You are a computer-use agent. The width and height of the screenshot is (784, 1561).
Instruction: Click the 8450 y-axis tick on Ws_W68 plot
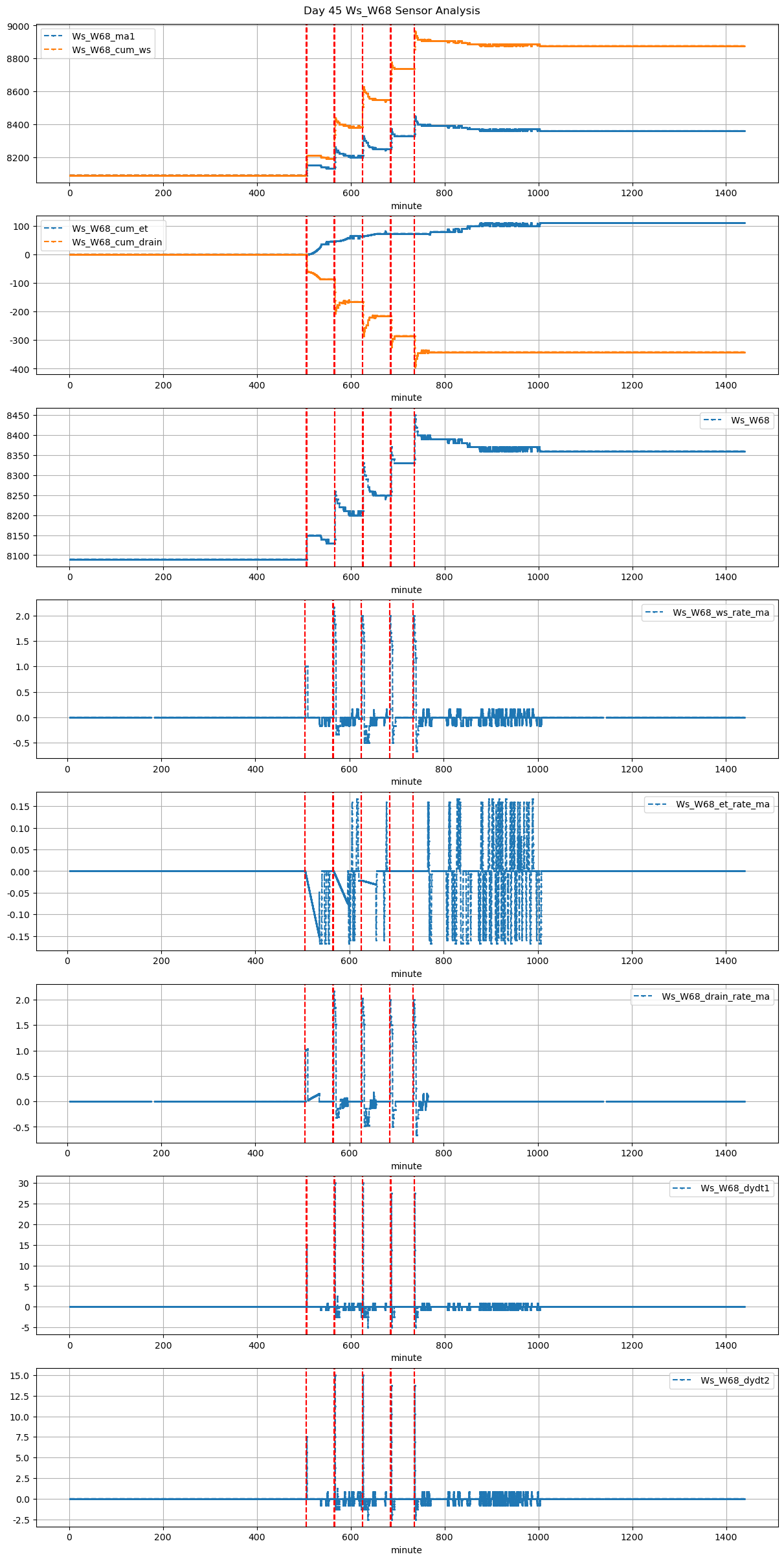pos(18,416)
